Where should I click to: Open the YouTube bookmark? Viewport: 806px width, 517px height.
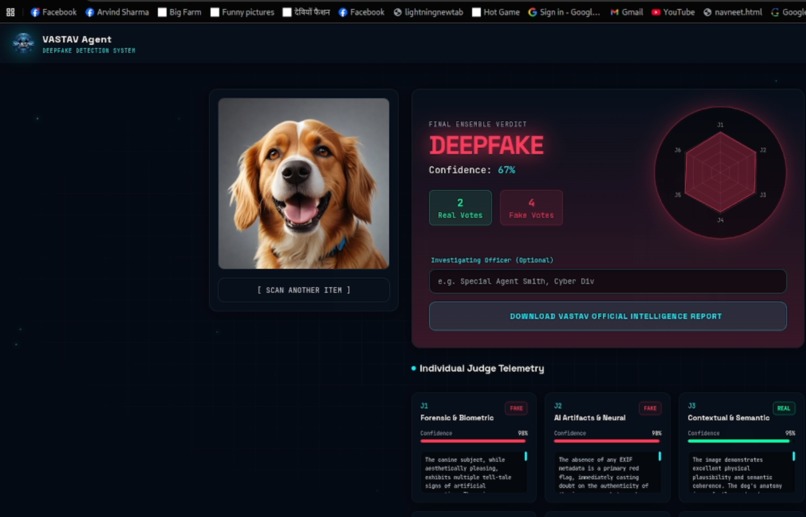point(673,12)
